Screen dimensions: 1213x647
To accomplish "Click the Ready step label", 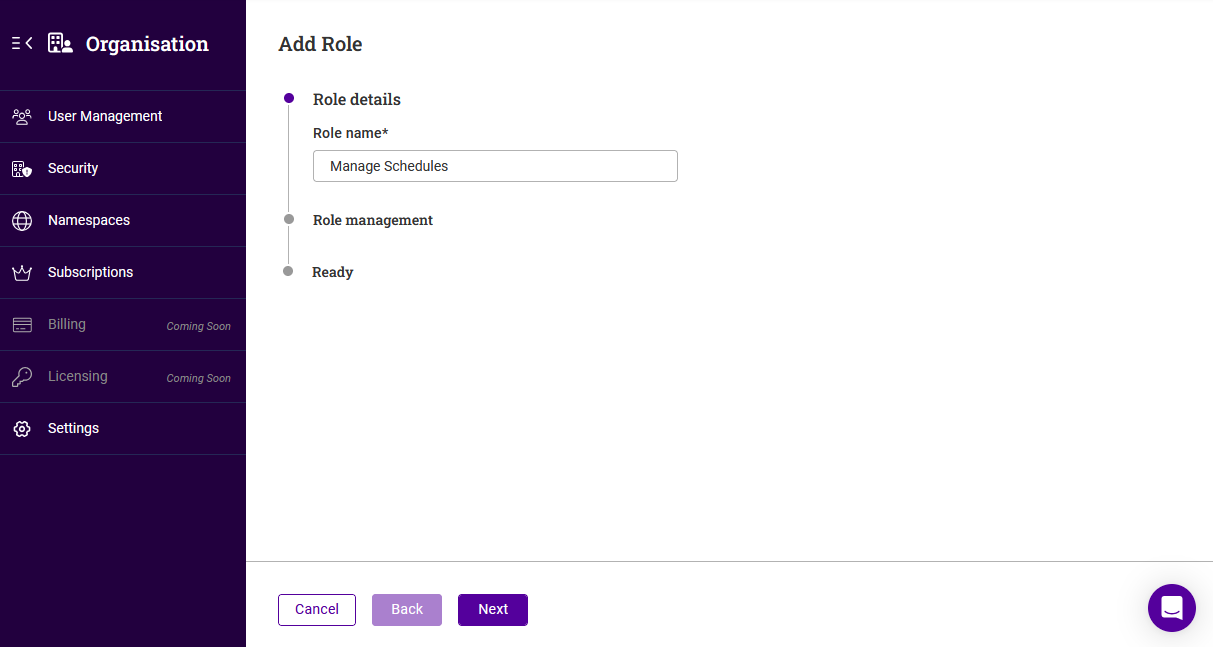I will point(333,272).
